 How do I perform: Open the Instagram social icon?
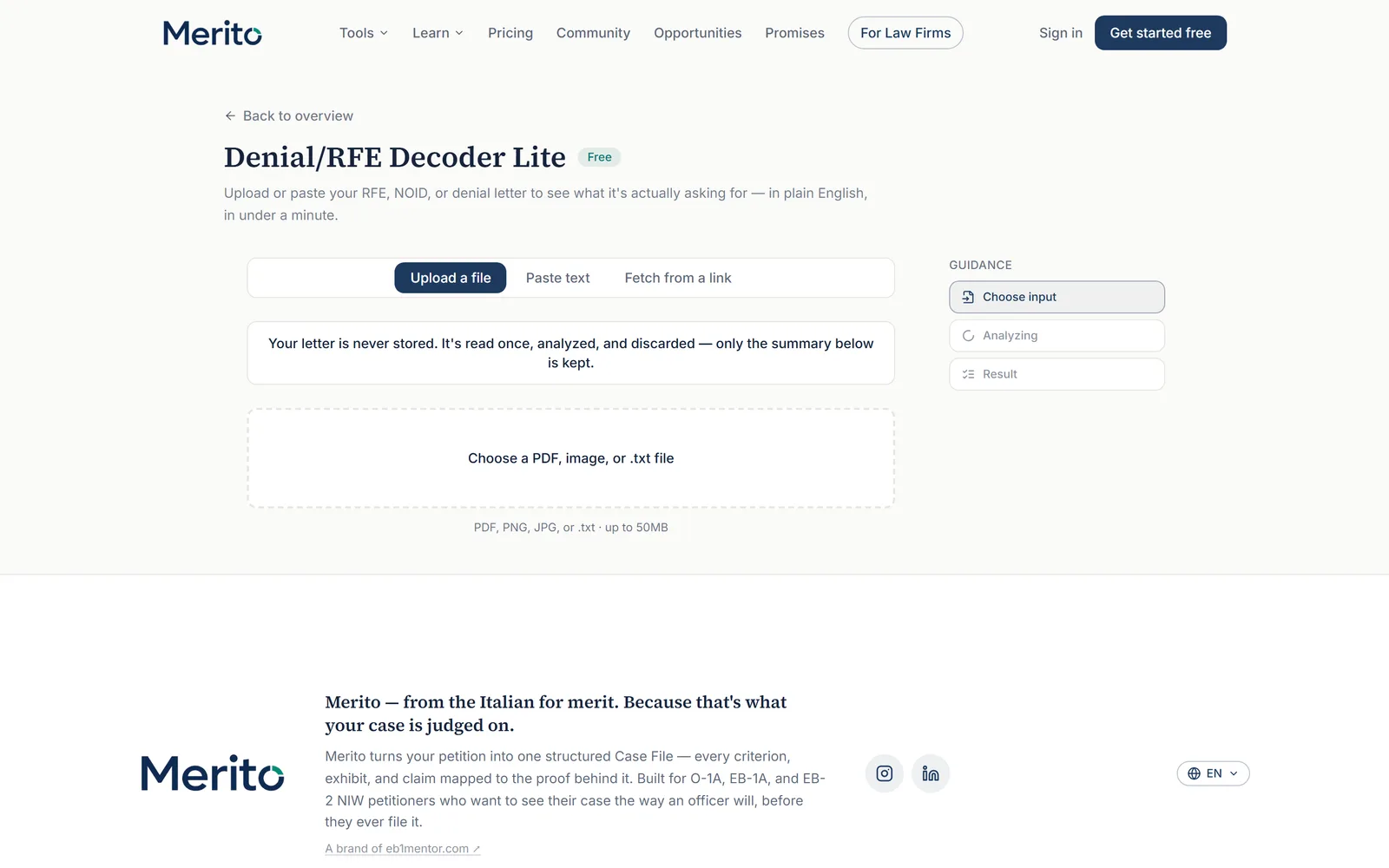(884, 773)
